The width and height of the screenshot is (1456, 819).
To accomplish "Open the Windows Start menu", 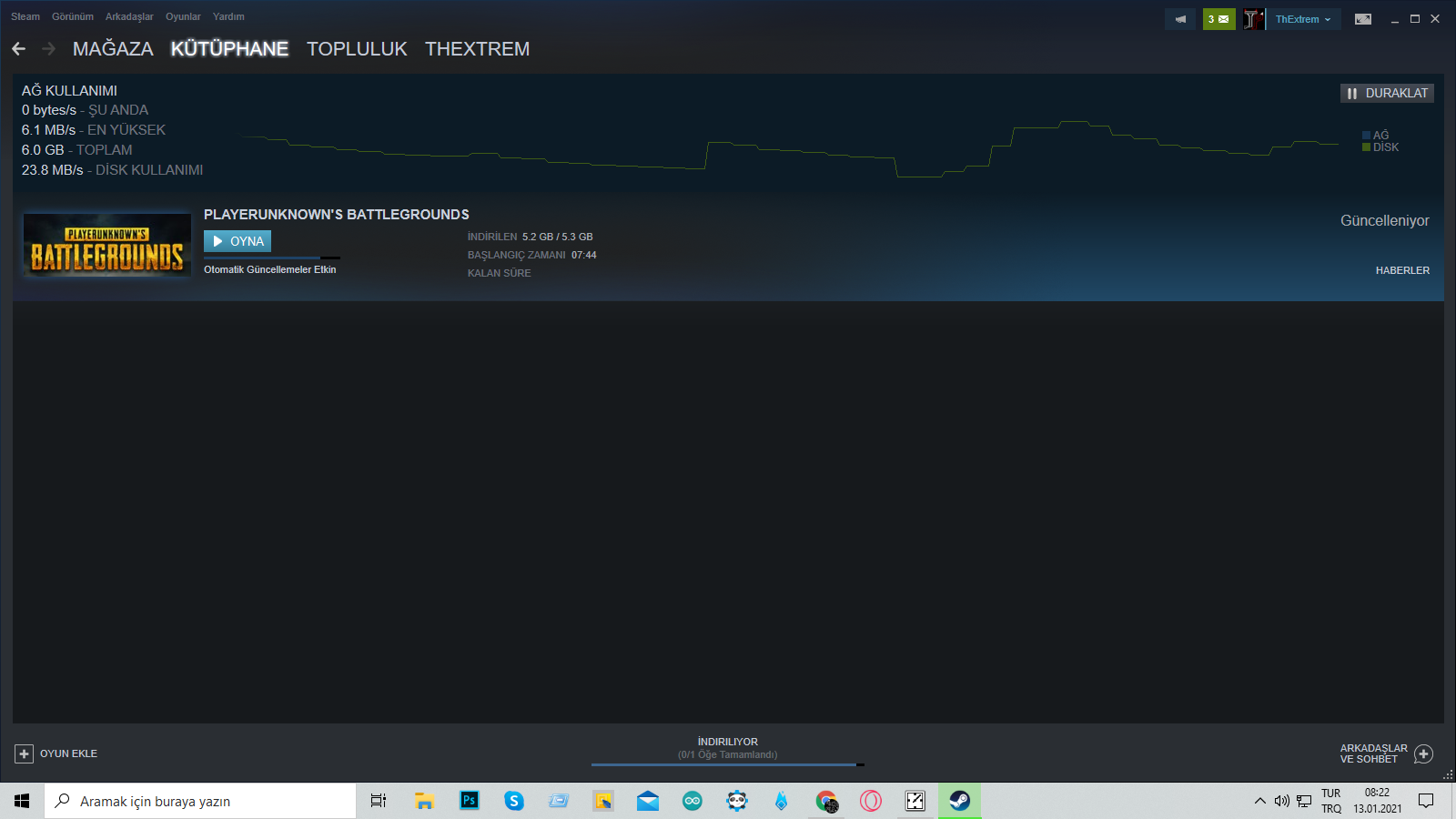I will pos(22,801).
